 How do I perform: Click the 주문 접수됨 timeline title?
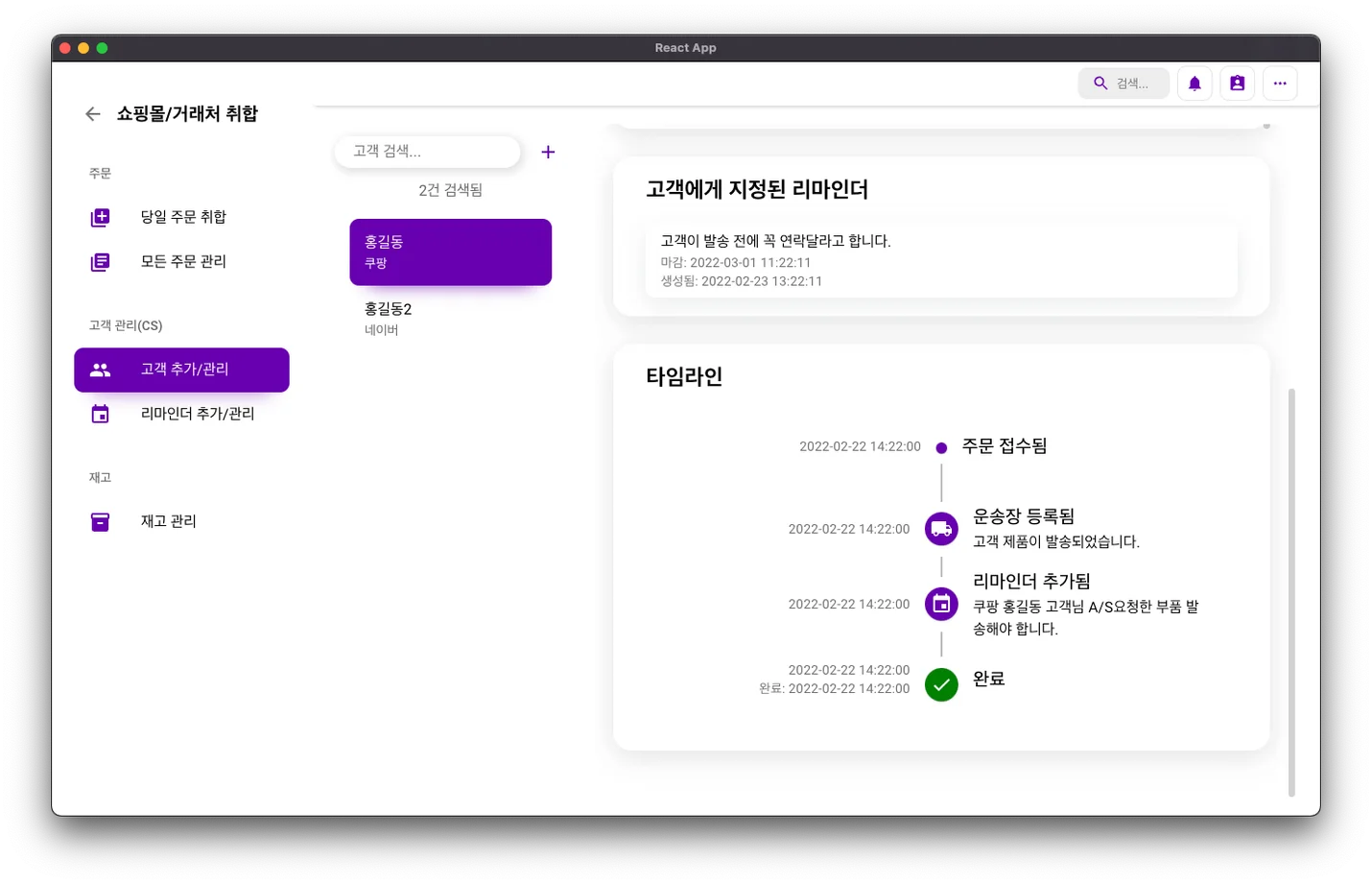click(1005, 446)
